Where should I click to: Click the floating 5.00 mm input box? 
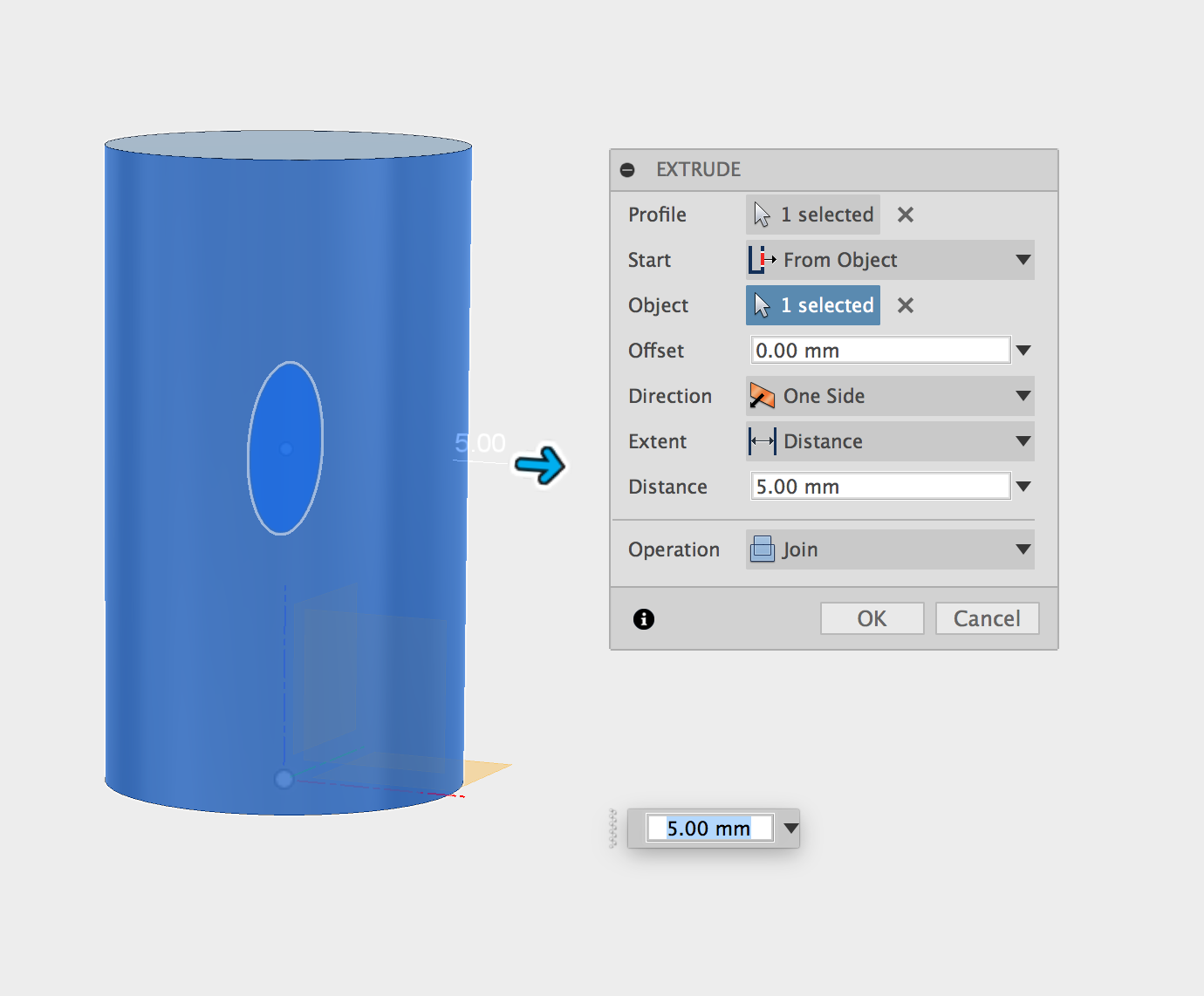click(708, 829)
